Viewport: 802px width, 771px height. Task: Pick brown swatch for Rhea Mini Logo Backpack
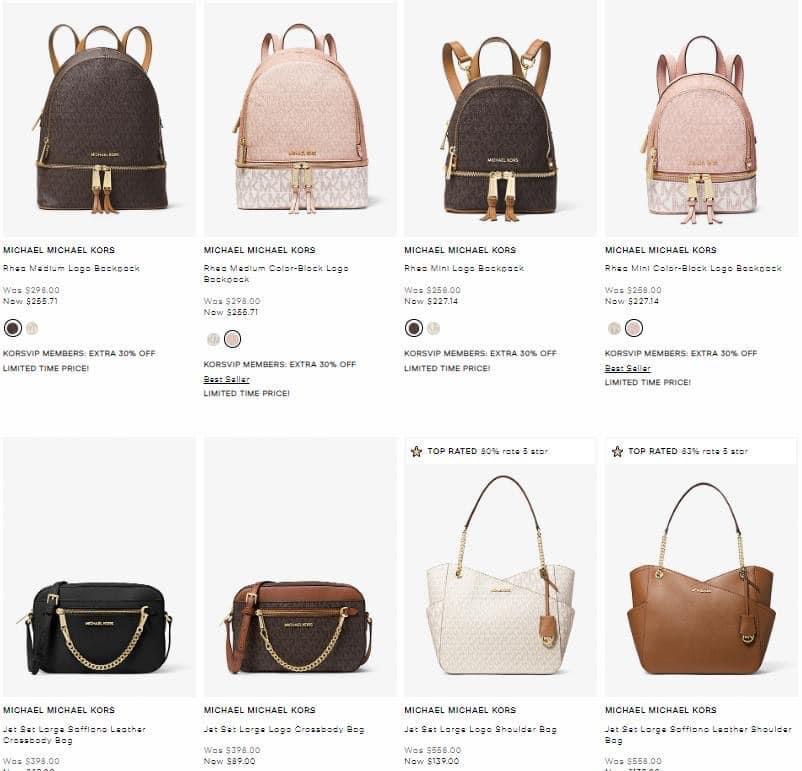pos(414,328)
